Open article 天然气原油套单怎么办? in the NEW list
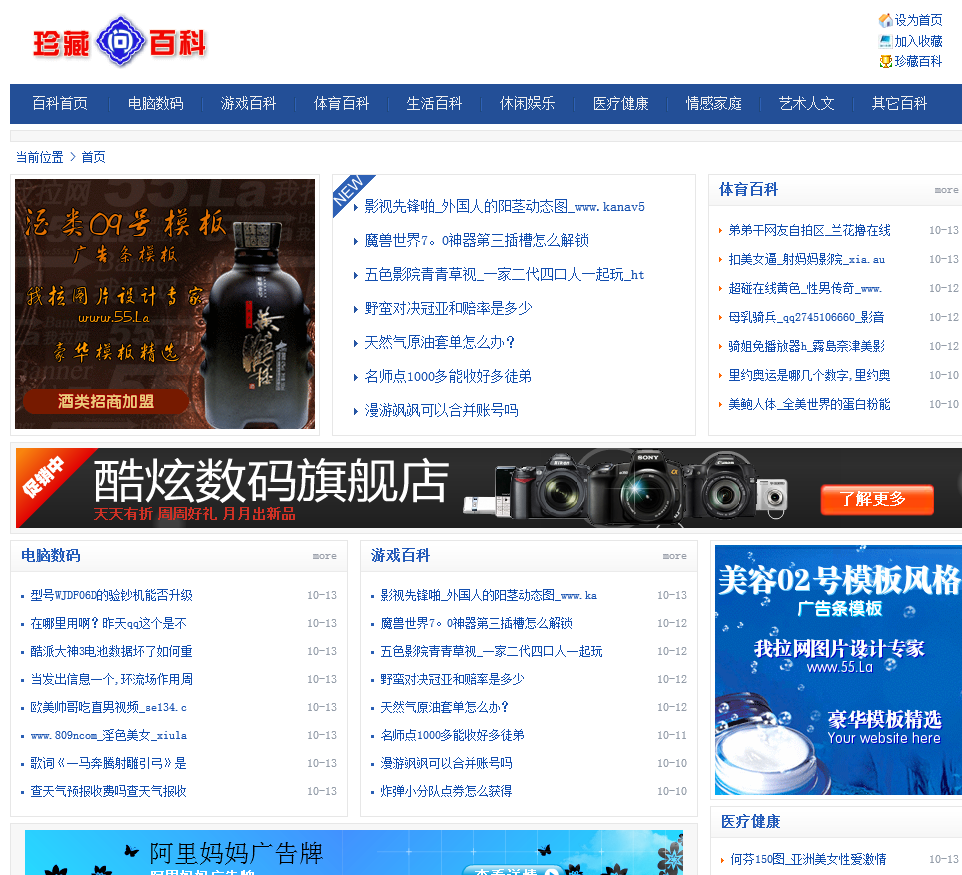Image resolution: width=962 pixels, height=875 pixels. pyautogui.click(x=440, y=342)
